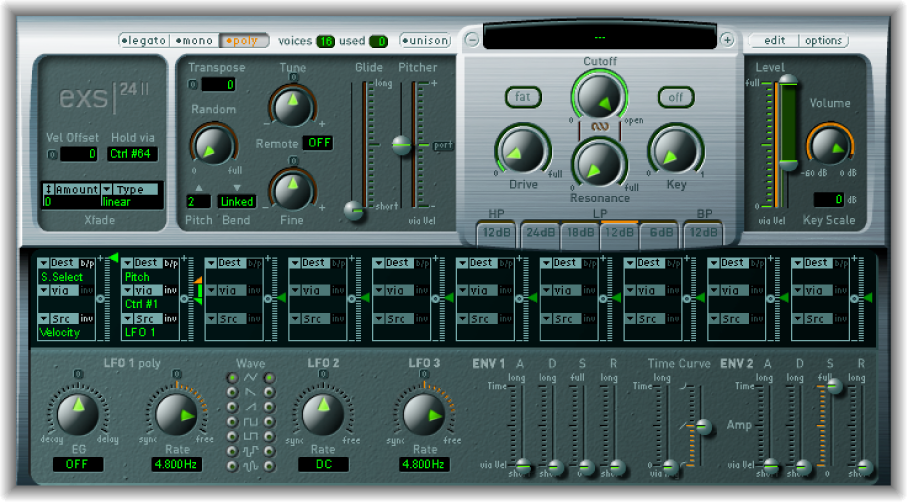Switch to mono mode
908x502 pixels.
pos(195,41)
